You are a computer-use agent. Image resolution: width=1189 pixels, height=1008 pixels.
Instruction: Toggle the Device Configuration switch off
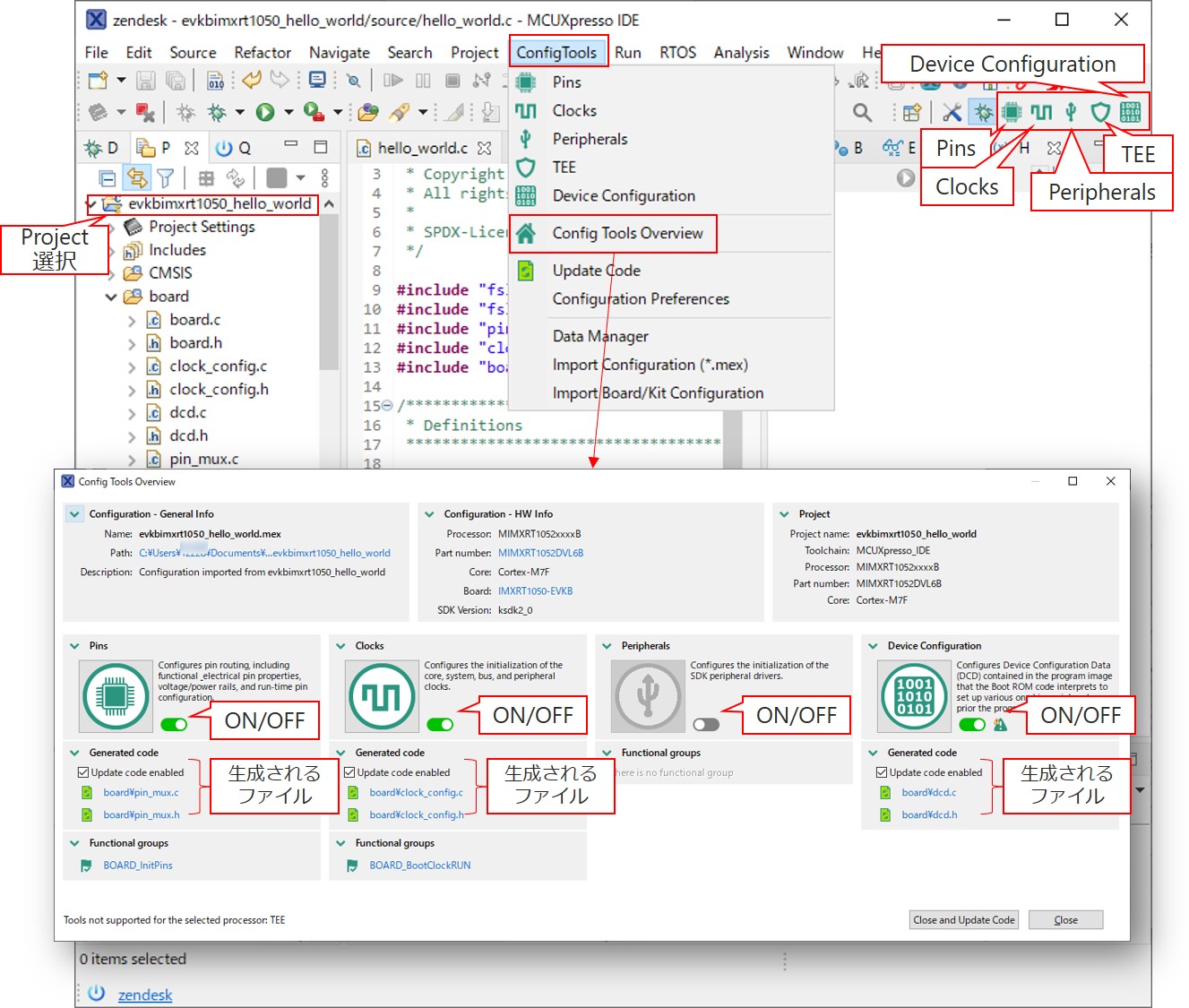coord(972,724)
